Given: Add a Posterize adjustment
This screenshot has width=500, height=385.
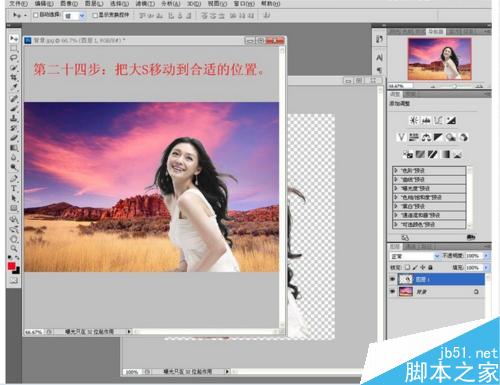Looking at the screenshot, I should pos(420,154).
